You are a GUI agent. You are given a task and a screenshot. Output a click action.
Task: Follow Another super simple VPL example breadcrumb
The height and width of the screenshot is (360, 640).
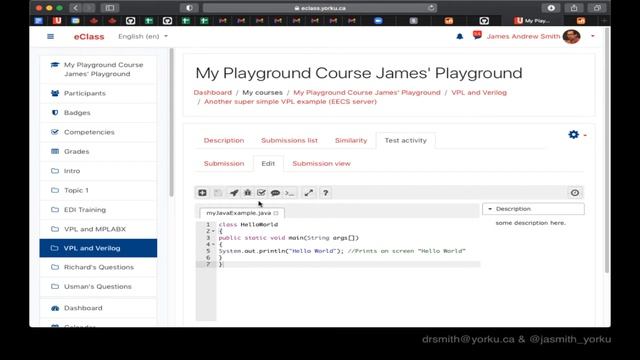coord(290,102)
